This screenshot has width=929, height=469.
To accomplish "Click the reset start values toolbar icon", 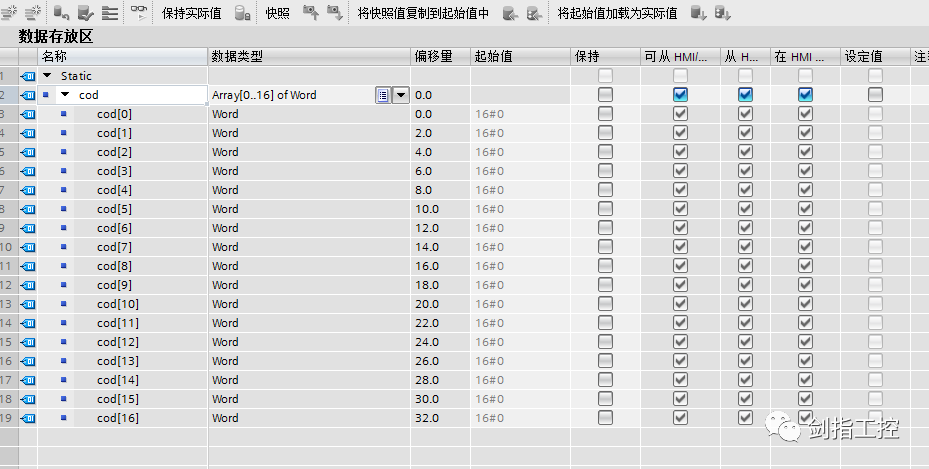I will (62, 12).
